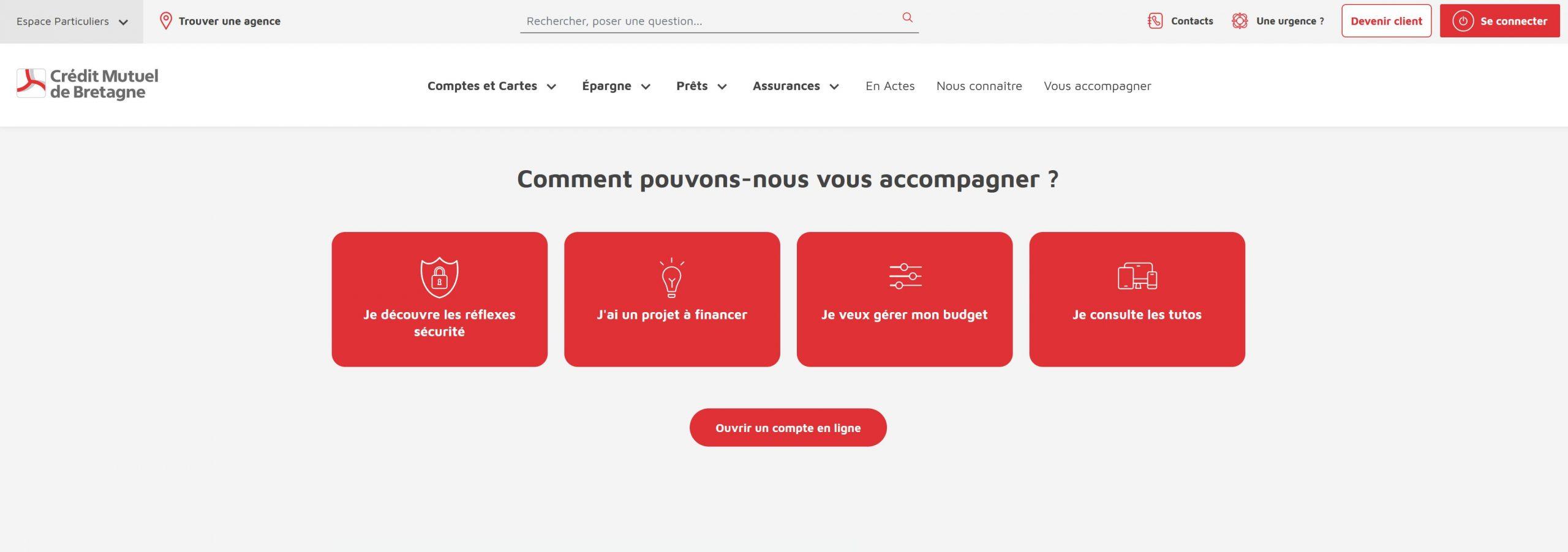
Task: Select J'ai un projet à financer label
Action: tap(672, 315)
